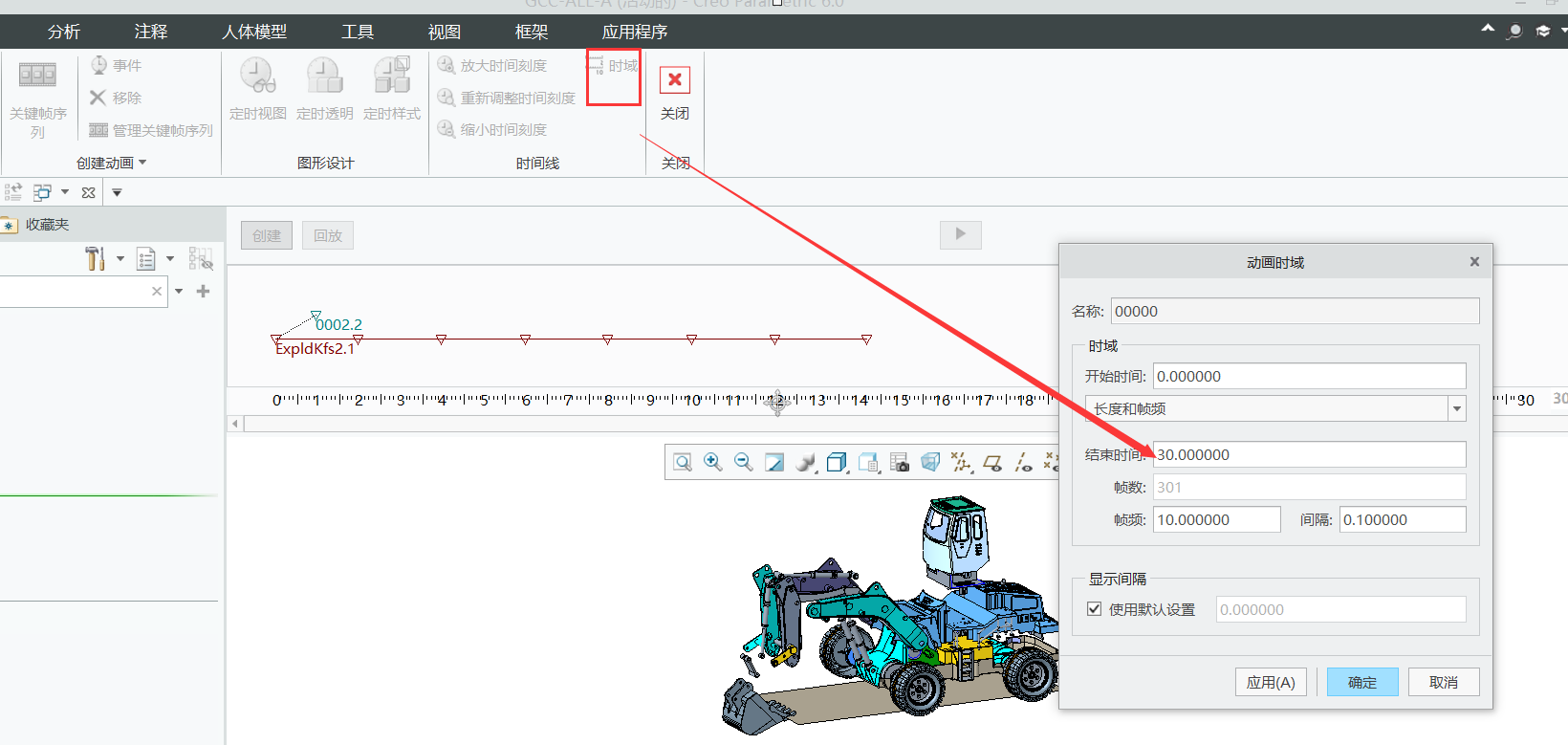Open the 应用程序 ribbon tab
The image size is (1568, 745).
(635, 32)
